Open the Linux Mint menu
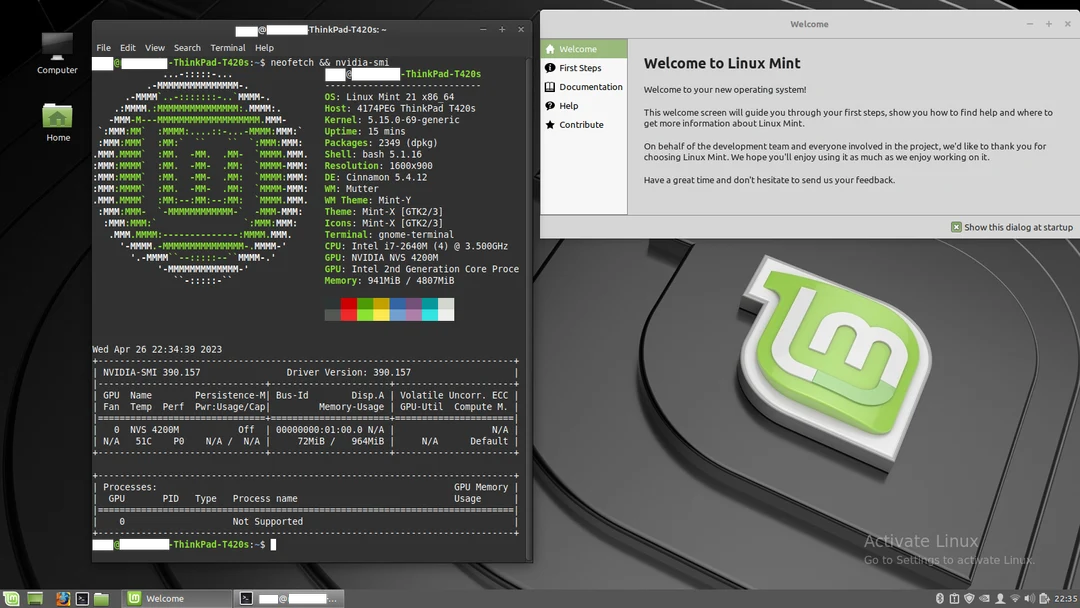 click(x=10, y=598)
